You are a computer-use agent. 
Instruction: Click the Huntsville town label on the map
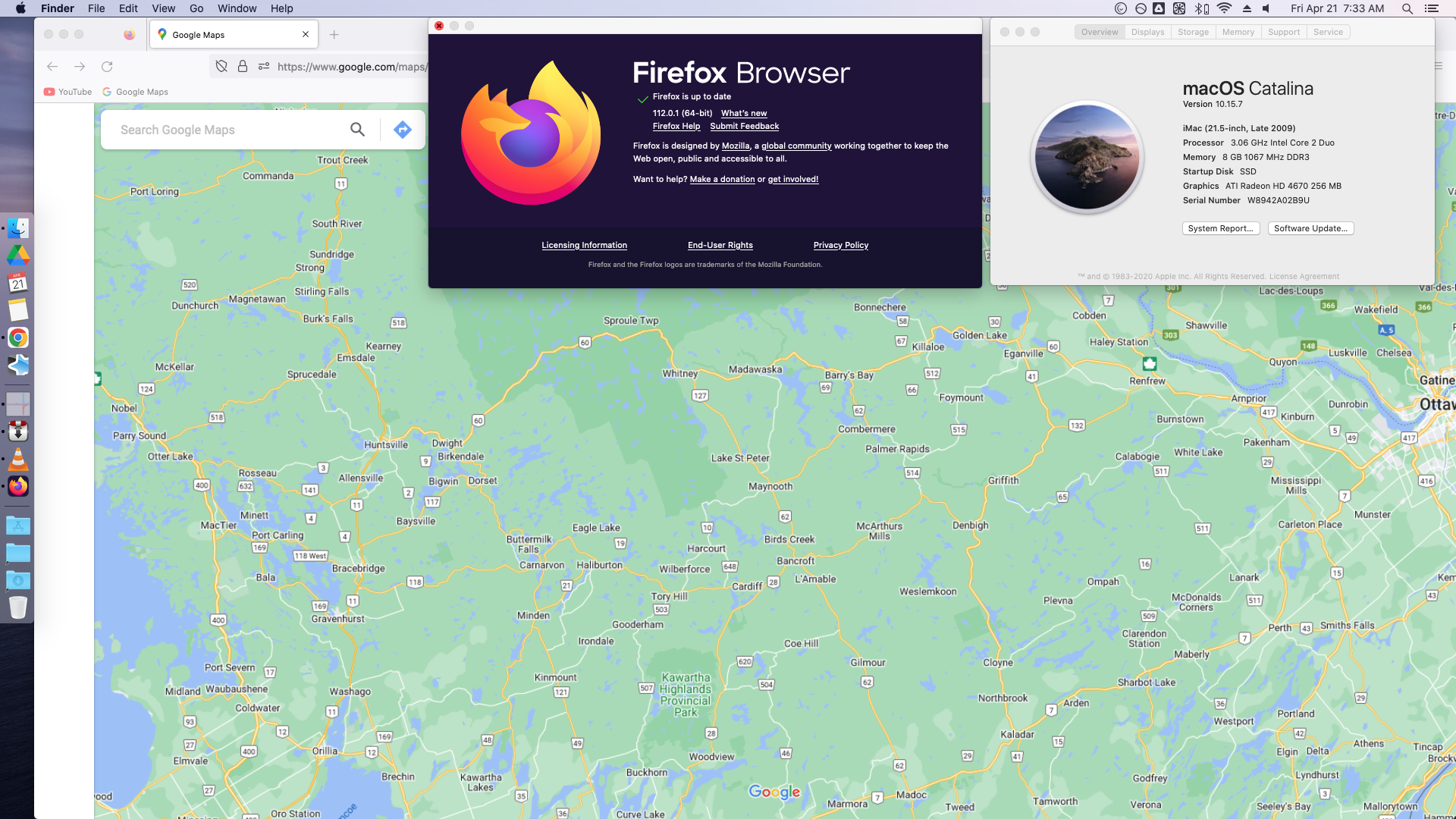click(386, 445)
